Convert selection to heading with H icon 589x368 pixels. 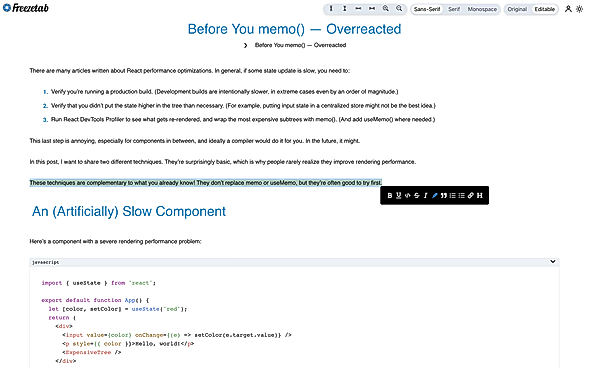click(480, 195)
